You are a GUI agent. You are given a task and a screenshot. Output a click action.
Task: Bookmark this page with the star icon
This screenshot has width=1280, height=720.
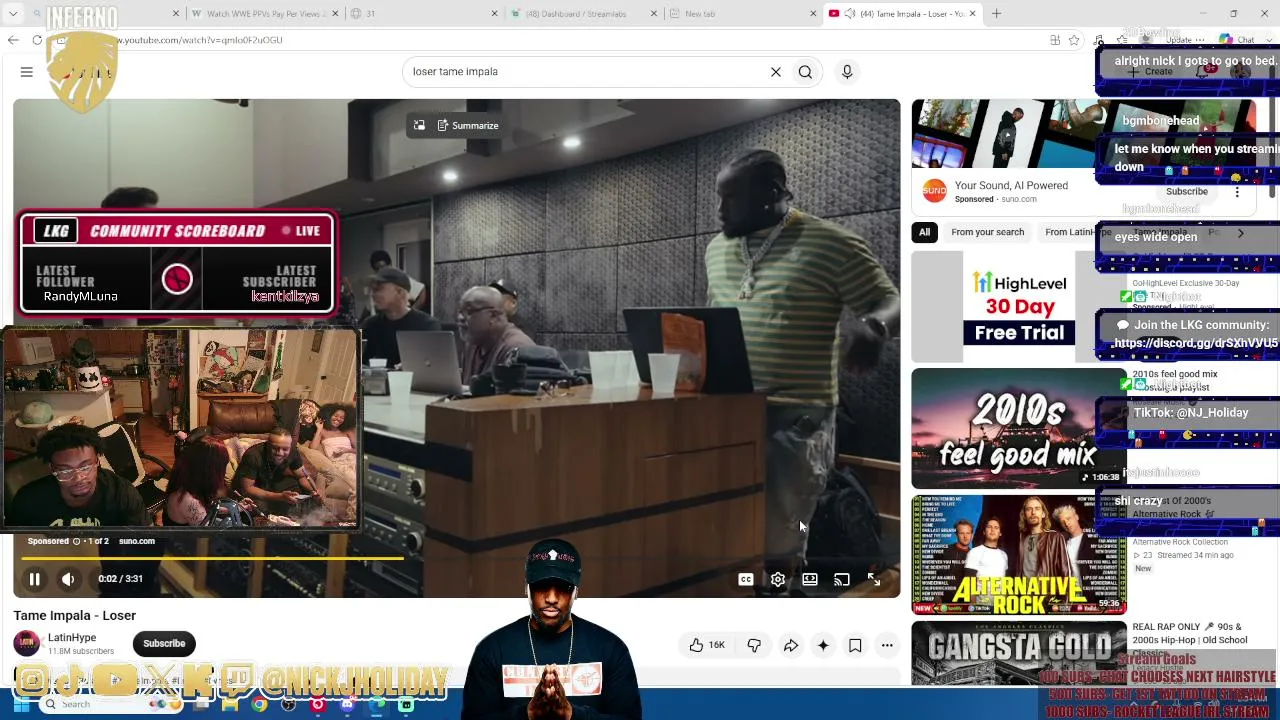click(1074, 40)
